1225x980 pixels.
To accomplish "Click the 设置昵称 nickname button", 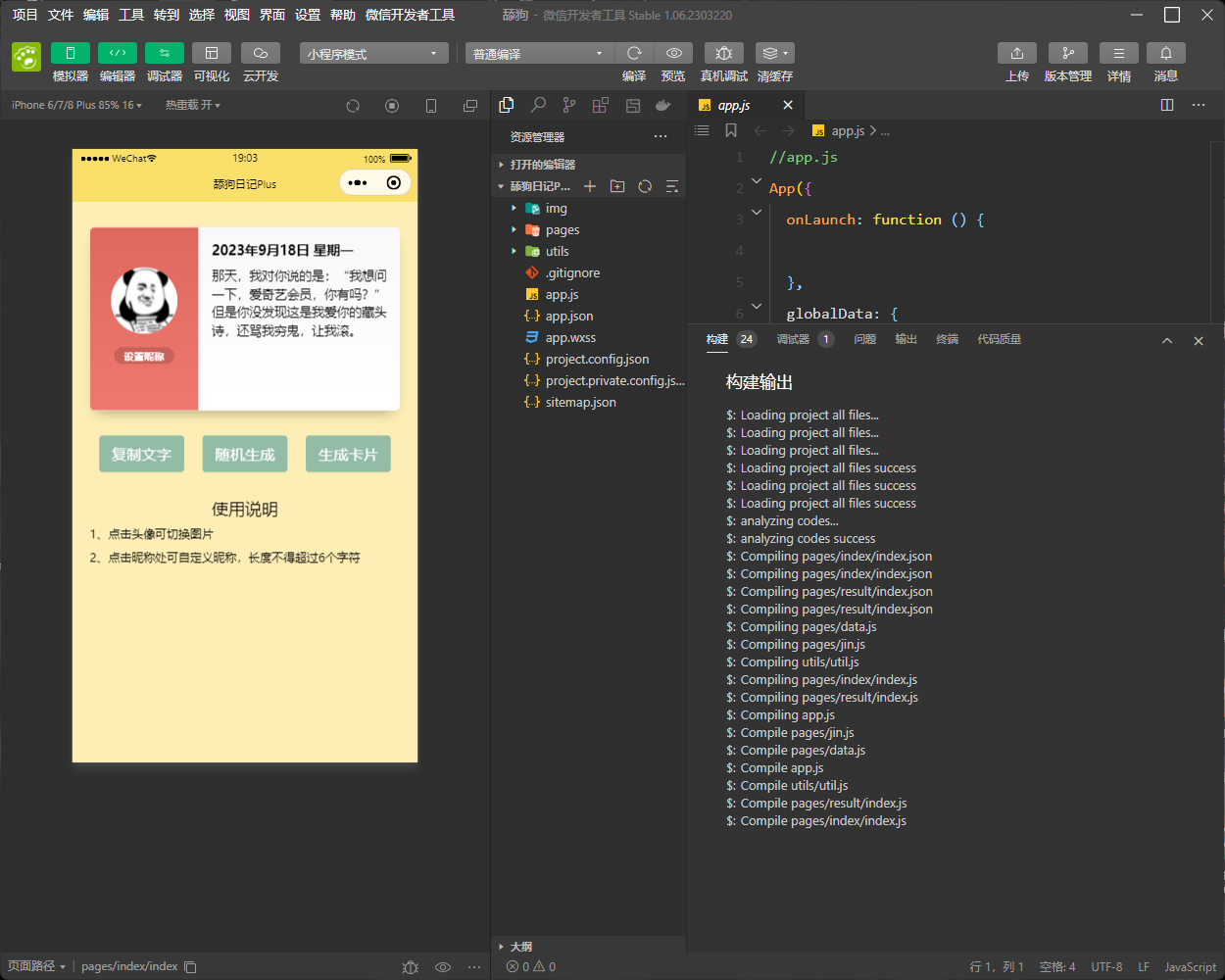I will coord(144,357).
